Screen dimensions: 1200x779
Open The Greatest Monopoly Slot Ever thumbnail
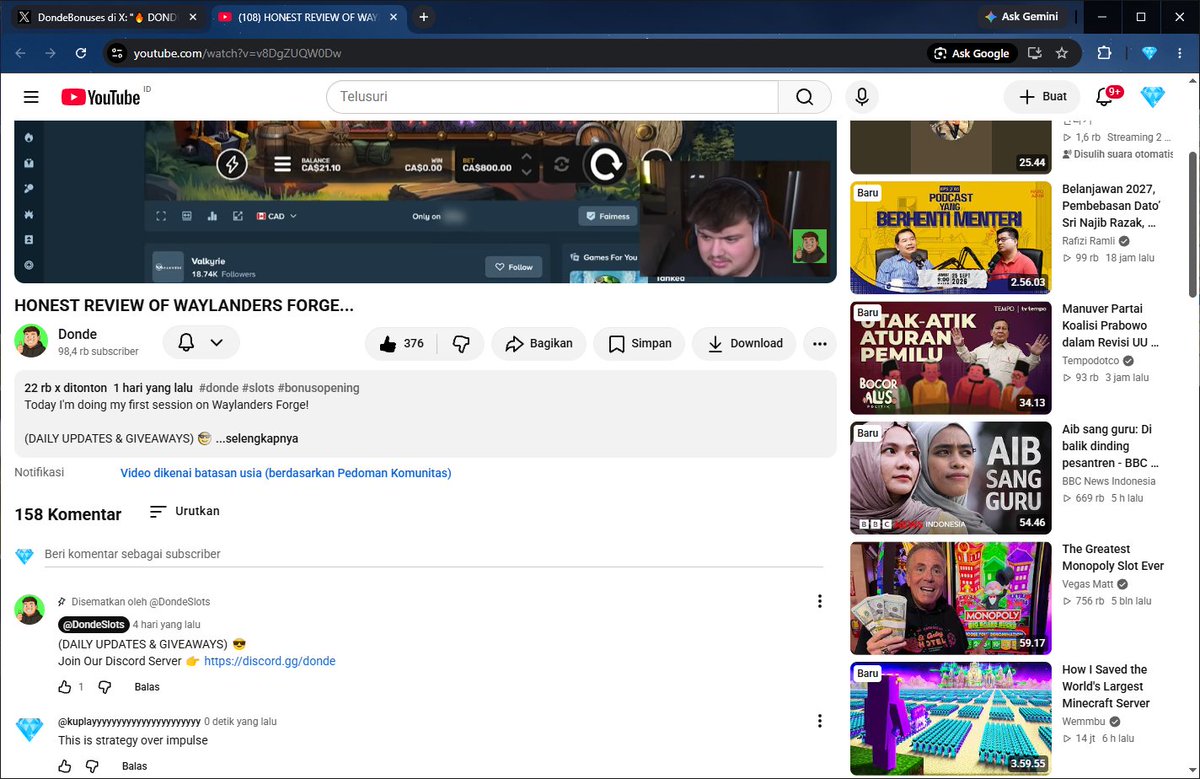pyautogui.click(x=951, y=598)
